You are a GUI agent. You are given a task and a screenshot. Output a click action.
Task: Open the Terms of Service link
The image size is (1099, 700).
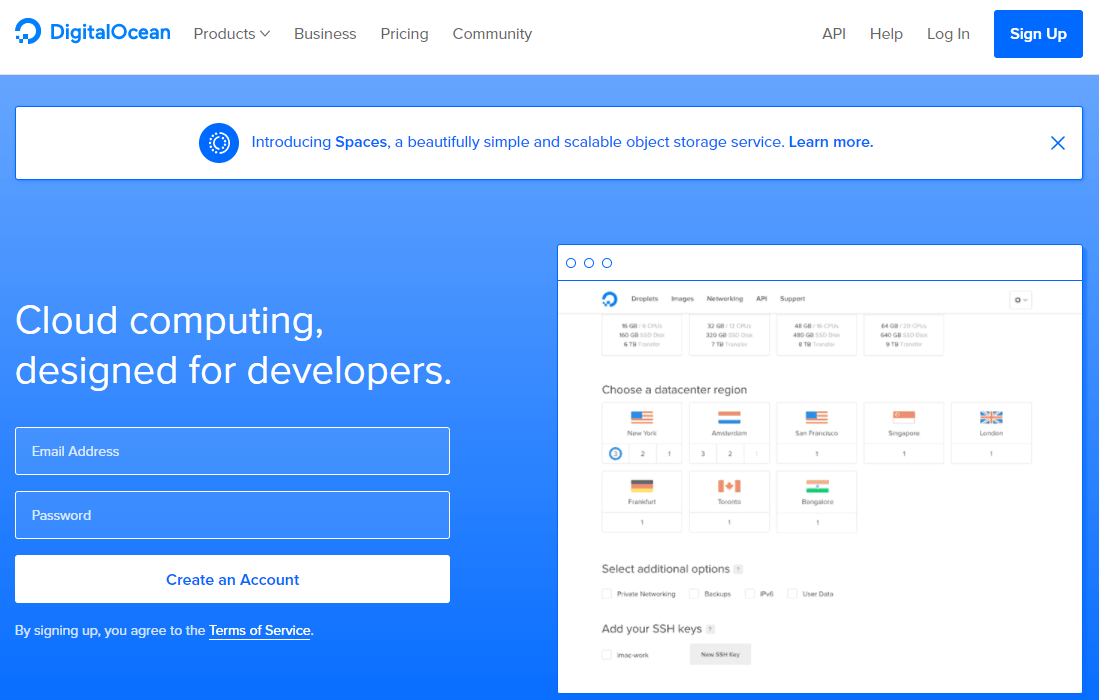click(x=259, y=630)
